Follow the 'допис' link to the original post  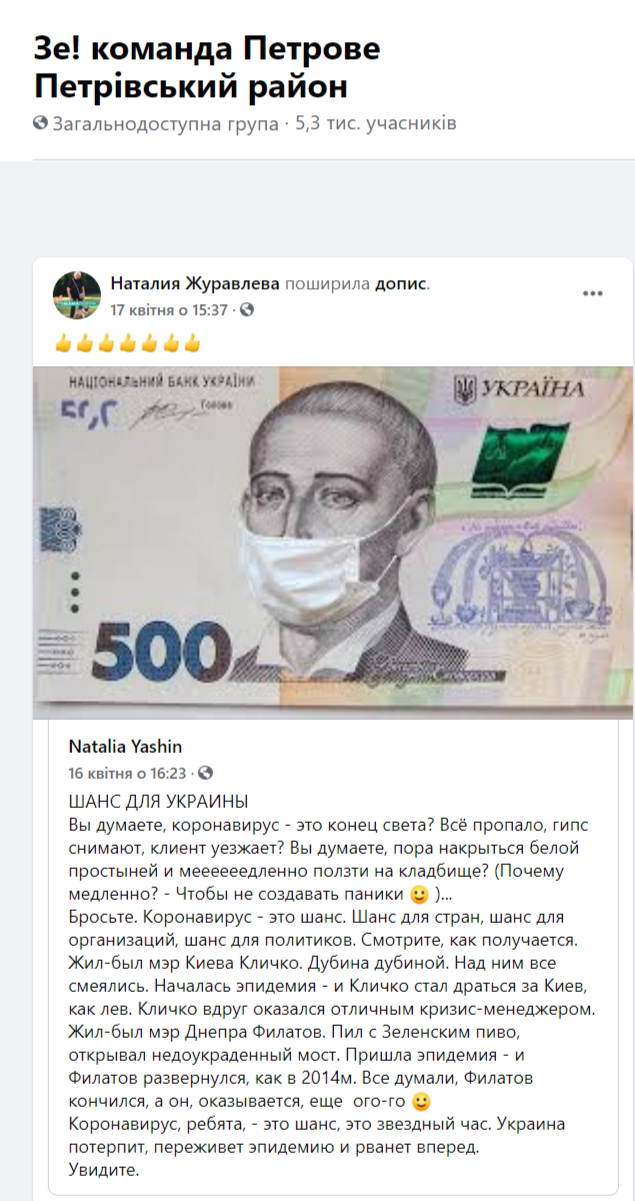[x=400, y=284]
